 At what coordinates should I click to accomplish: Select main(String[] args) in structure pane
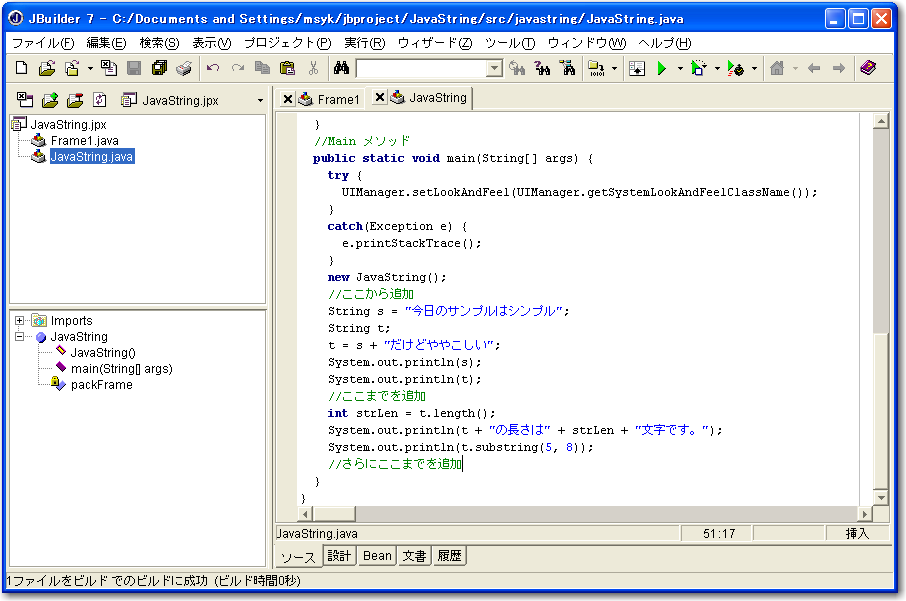click(121, 369)
